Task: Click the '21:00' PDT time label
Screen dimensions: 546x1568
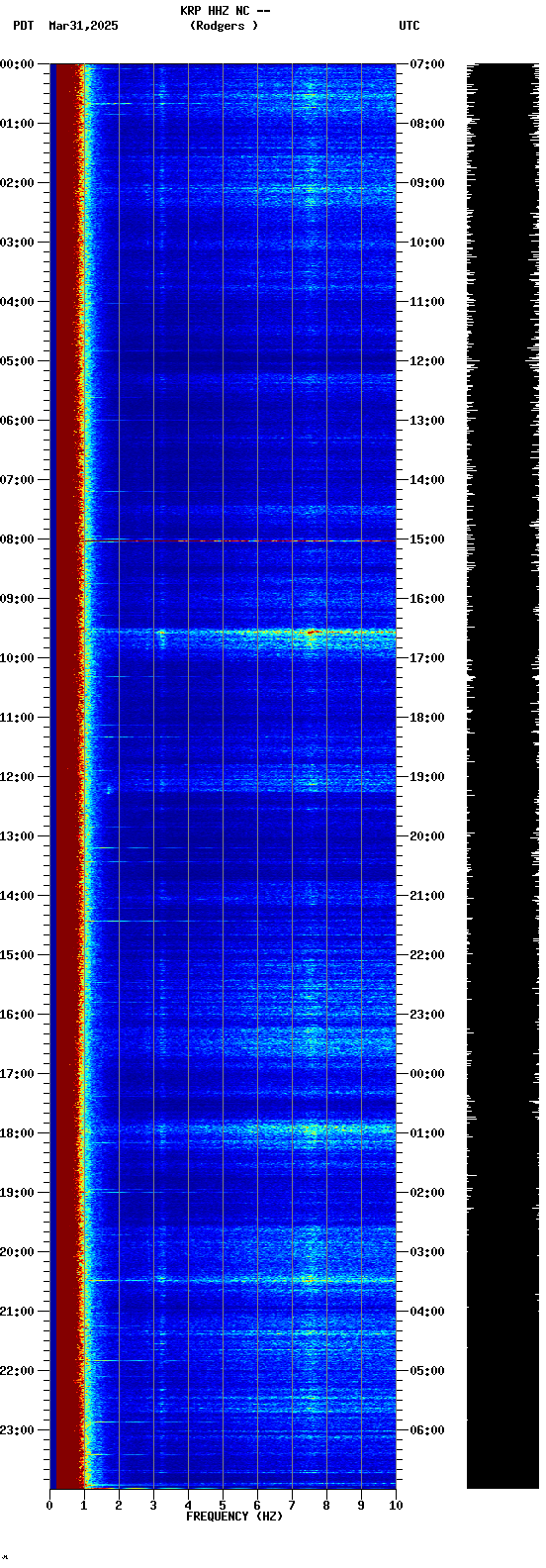Action: coord(18,1312)
